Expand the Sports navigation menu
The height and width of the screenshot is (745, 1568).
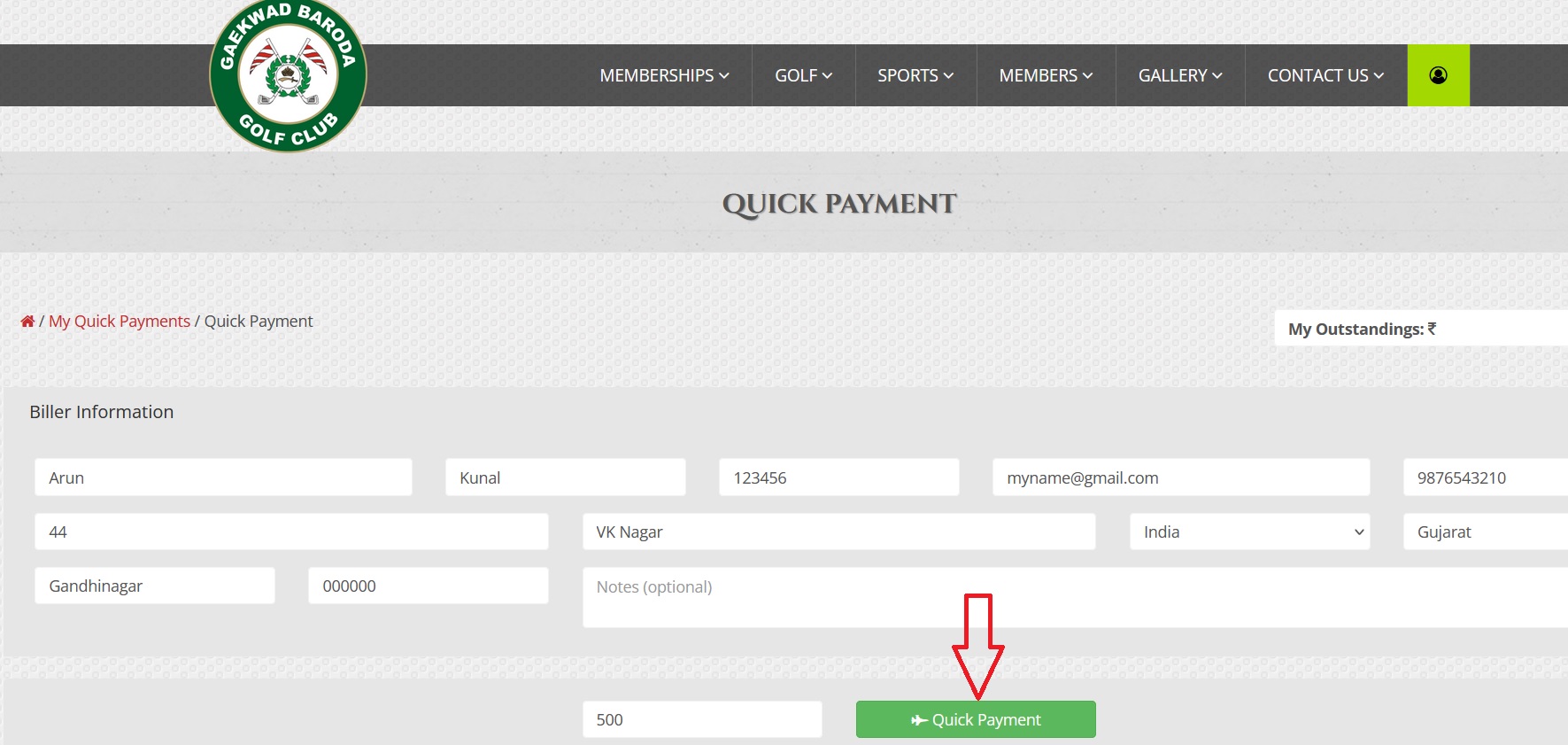[x=915, y=76]
